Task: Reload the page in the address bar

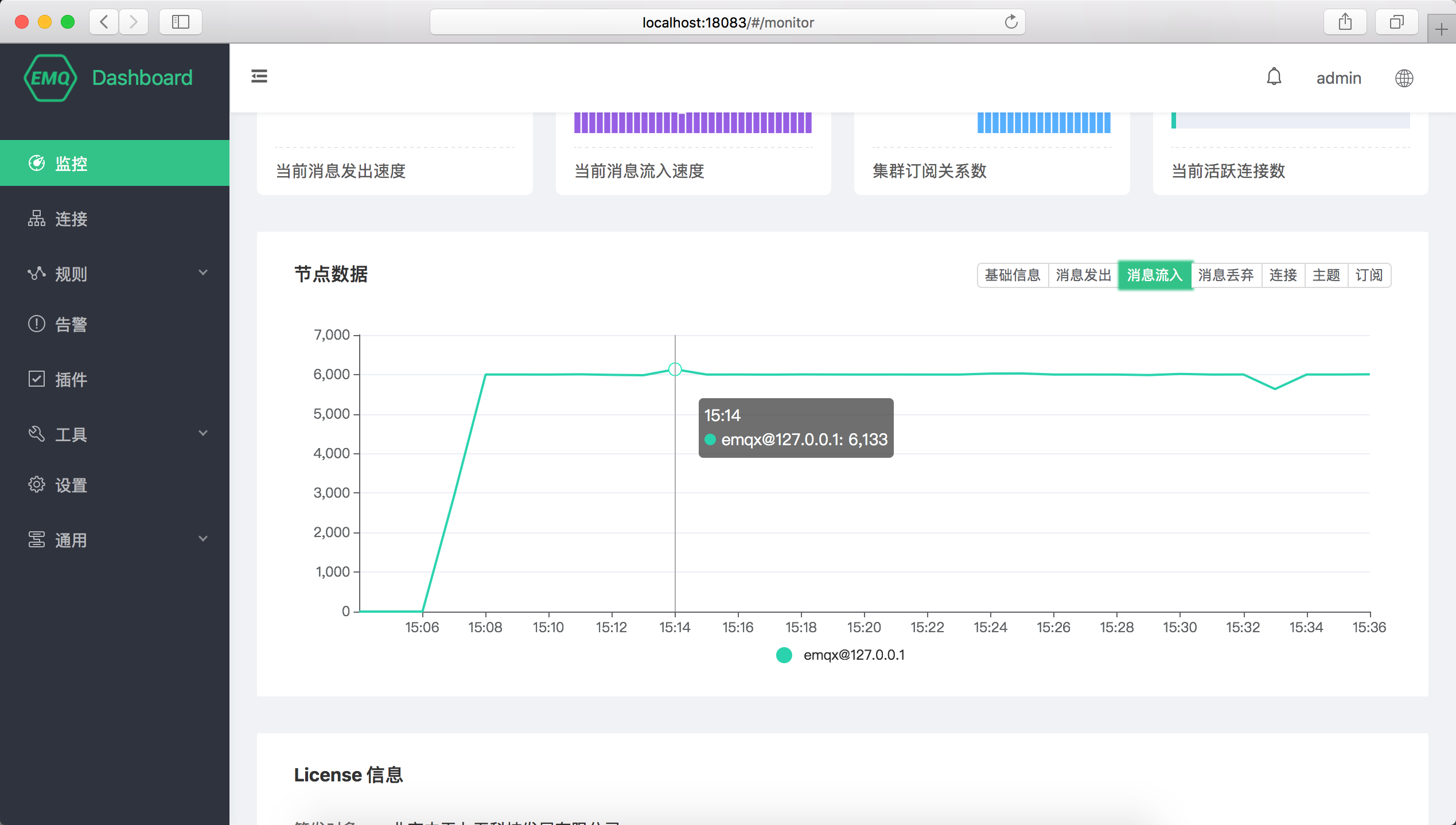Action: coord(1011,22)
